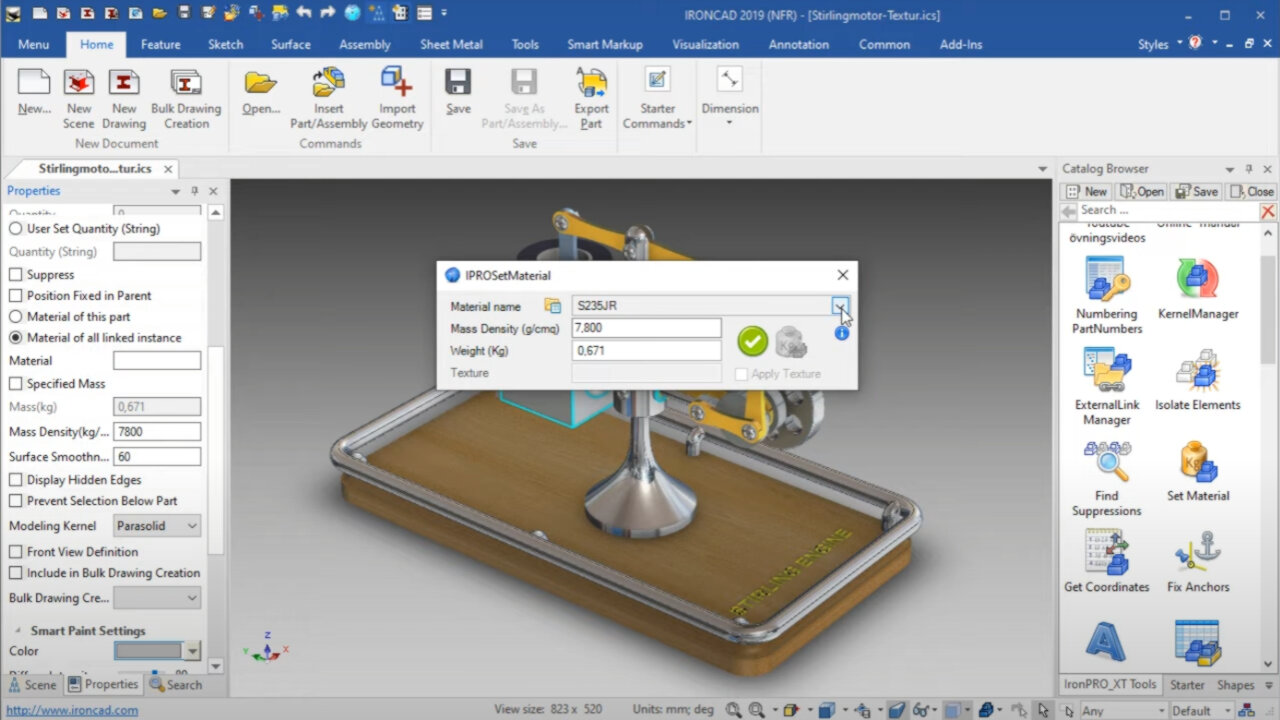Launch the Numbering PartNumbers tool

1107,281
